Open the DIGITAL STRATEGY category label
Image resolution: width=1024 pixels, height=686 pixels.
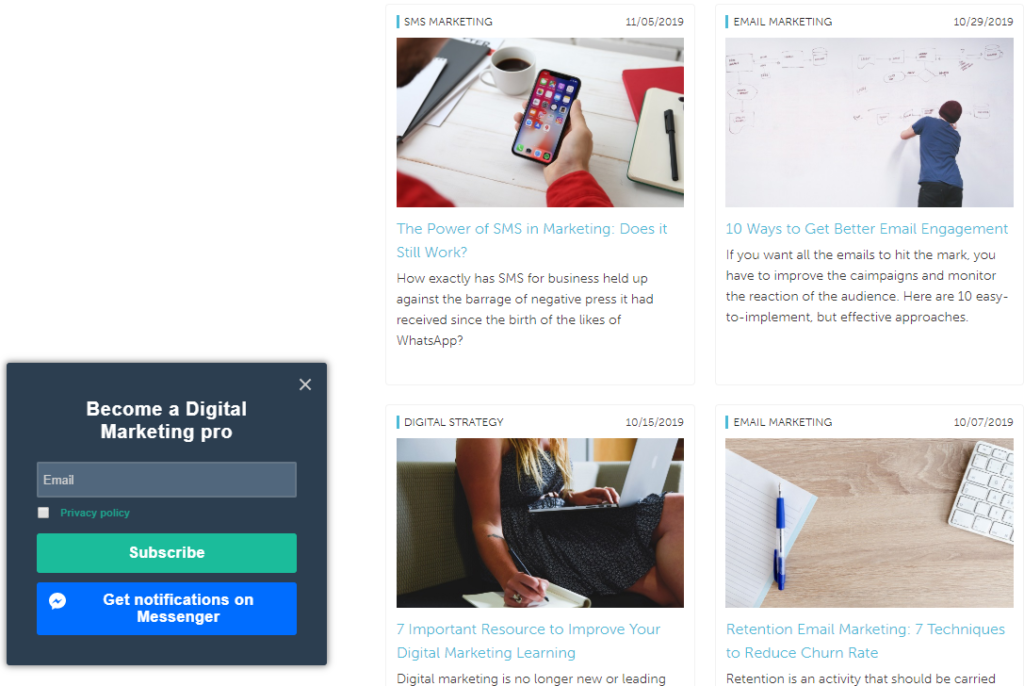(x=454, y=422)
